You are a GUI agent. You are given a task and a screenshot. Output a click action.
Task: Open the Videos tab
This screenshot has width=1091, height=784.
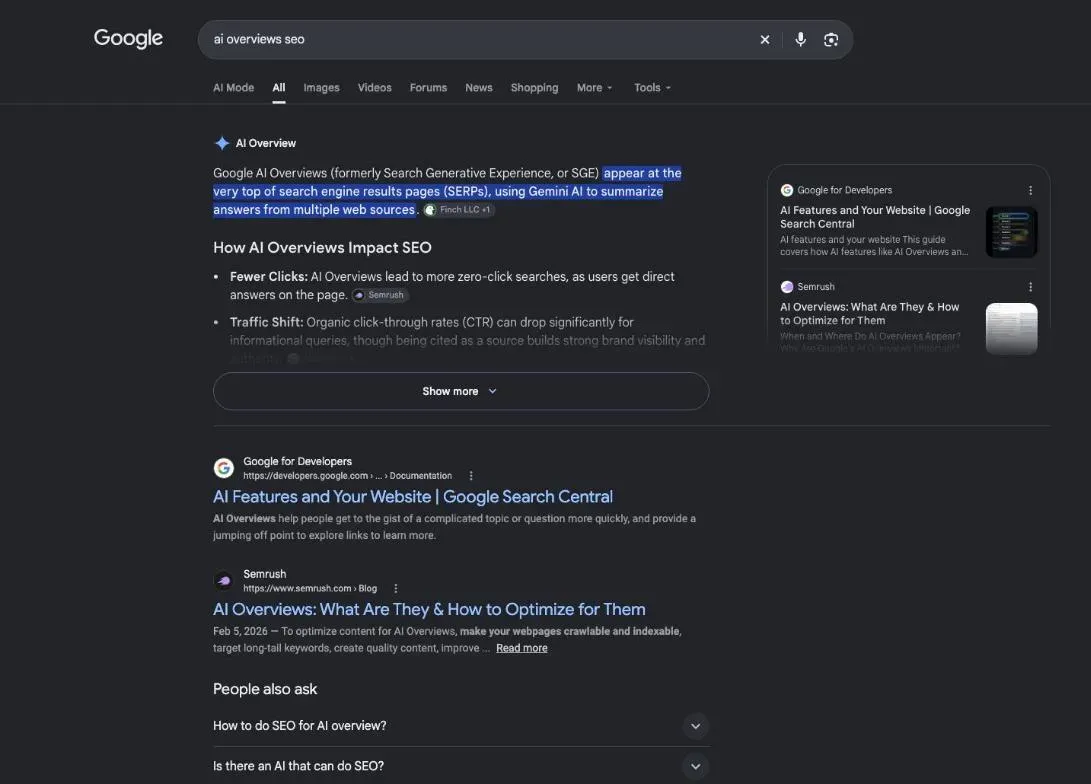(374, 88)
